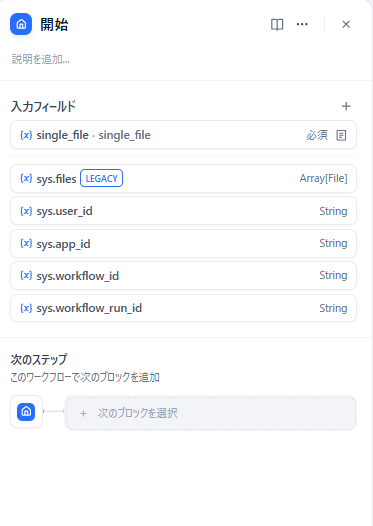Click the variable icon beside single_file
The width and height of the screenshot is (373, 526).
[x=26, y=135]
